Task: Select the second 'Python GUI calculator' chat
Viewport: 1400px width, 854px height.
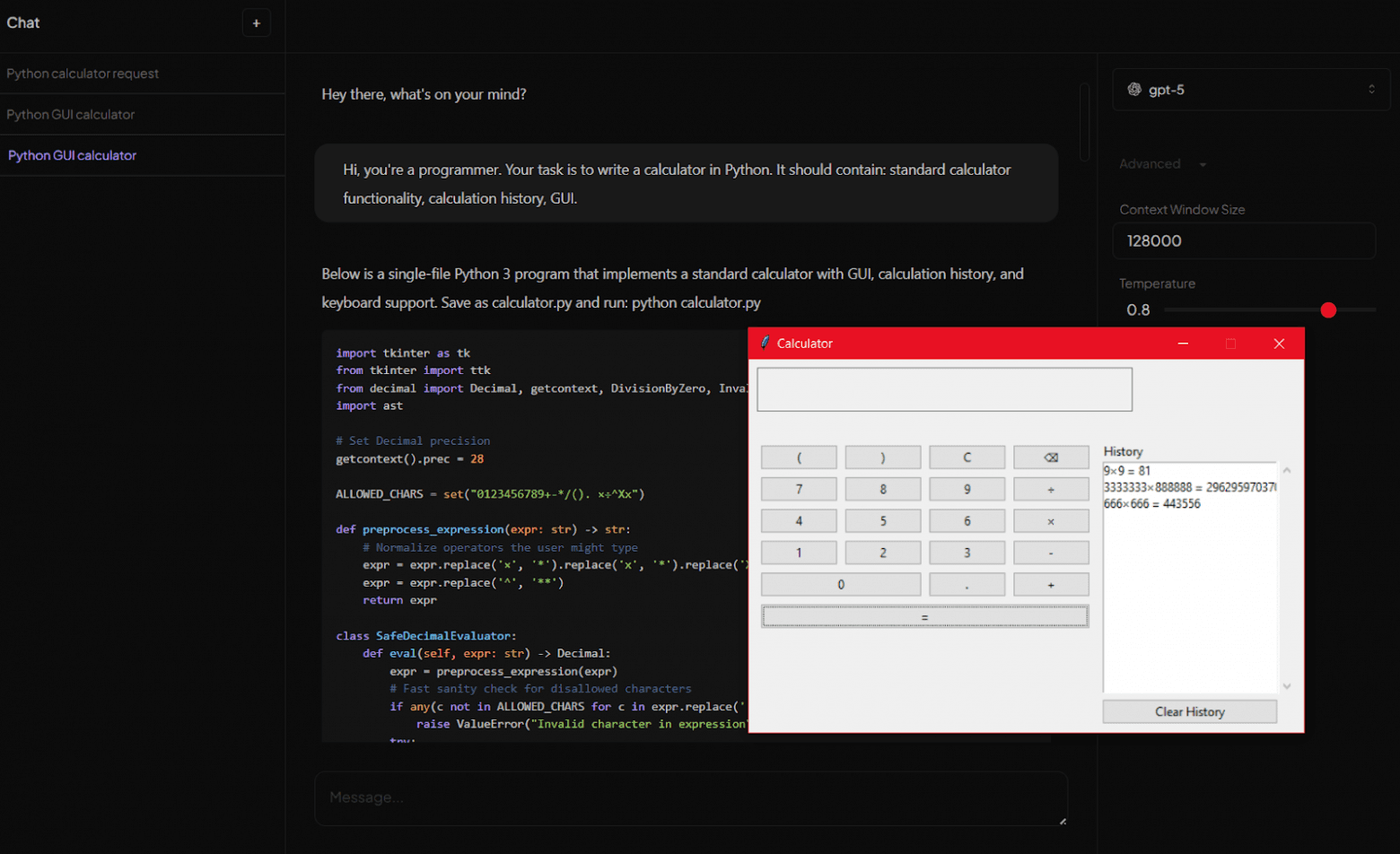Action: pyautogui.click(x=72, y=155)
